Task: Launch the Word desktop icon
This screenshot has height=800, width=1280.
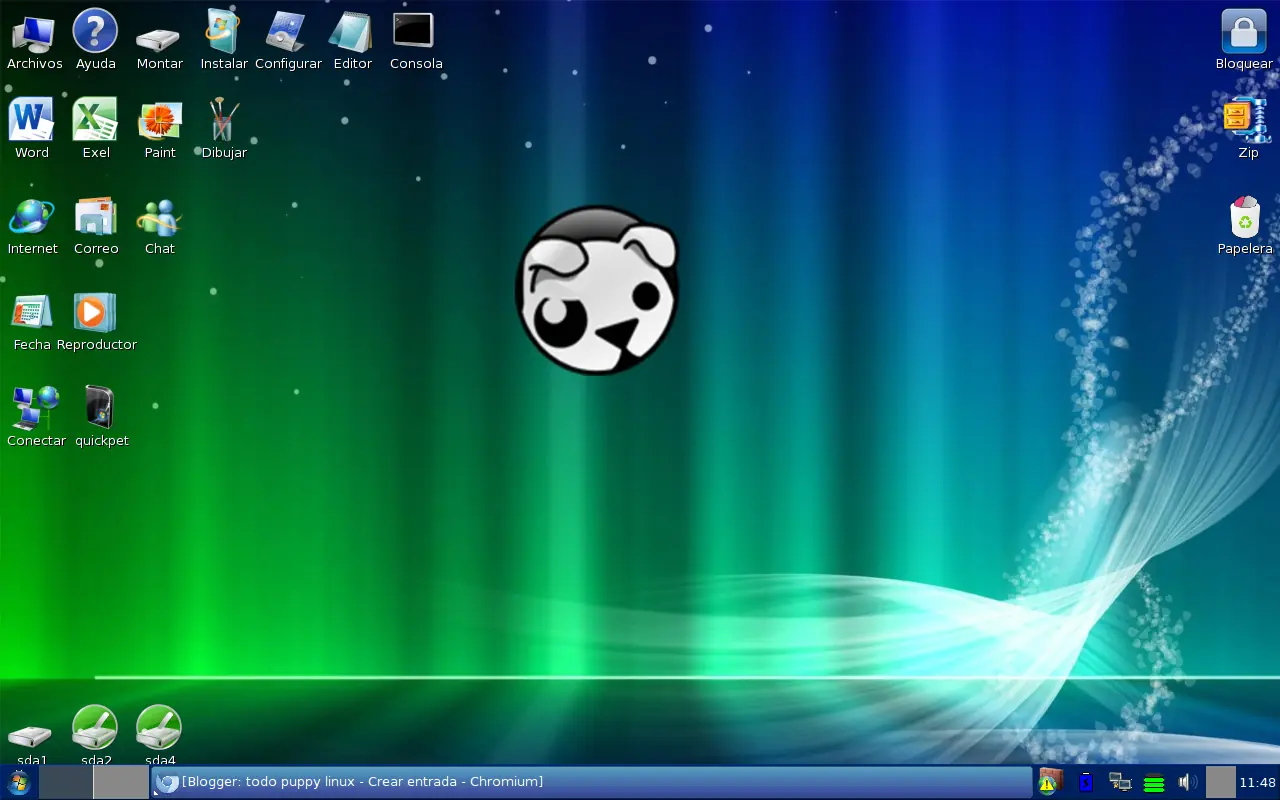Action: (x=31, y=120)
